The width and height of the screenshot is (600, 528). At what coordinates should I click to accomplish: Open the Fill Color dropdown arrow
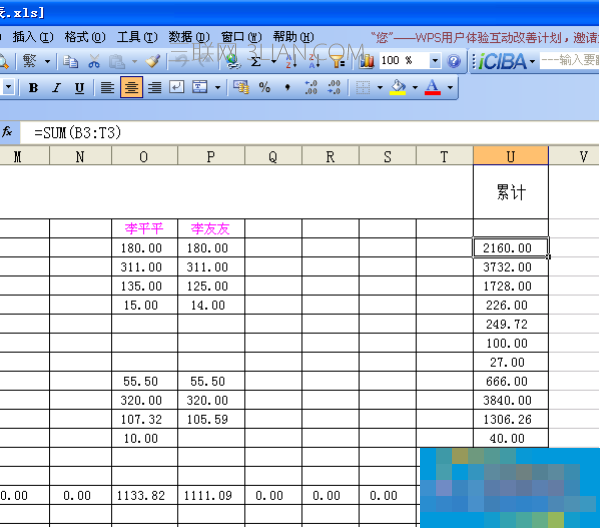415,88
